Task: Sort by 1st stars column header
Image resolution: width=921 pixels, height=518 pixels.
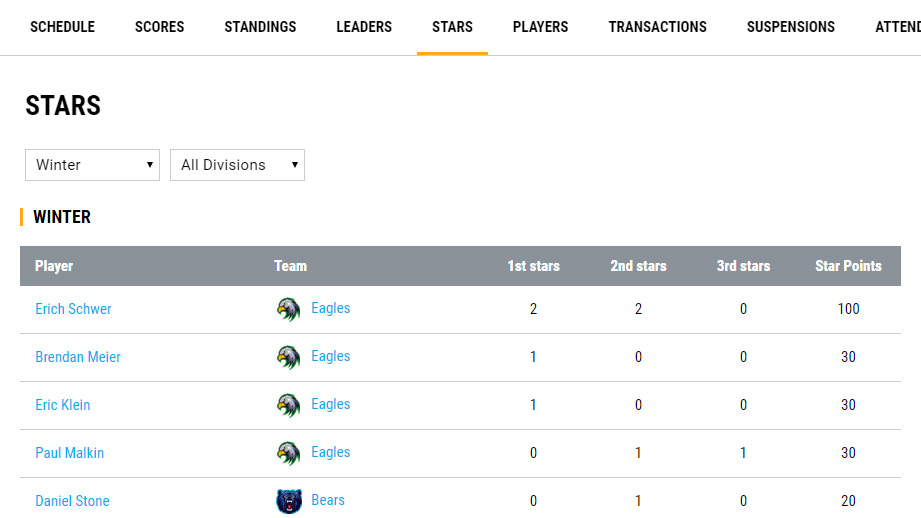Action: [x=533, y=266]
